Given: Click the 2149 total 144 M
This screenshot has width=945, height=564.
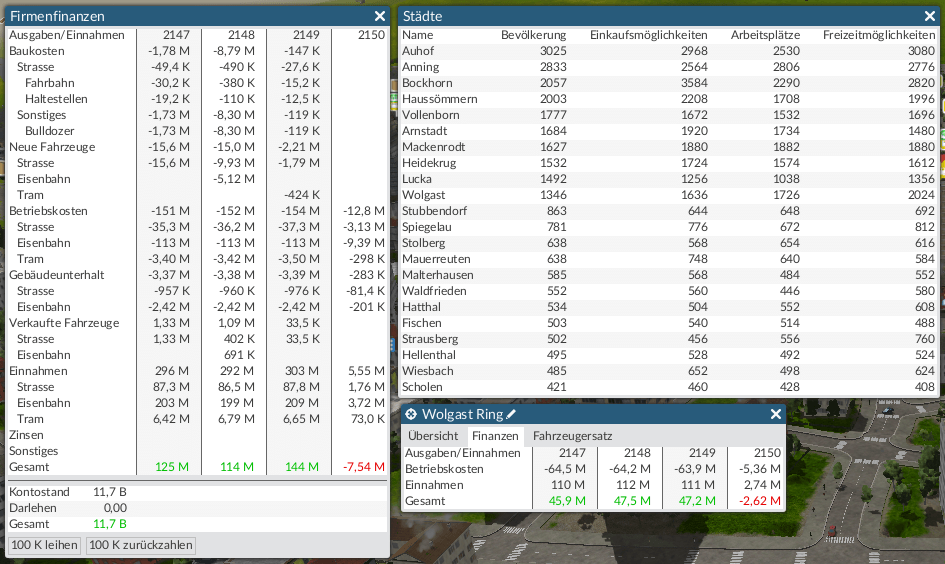Looking at the screenshot, I should click(302, 467).
